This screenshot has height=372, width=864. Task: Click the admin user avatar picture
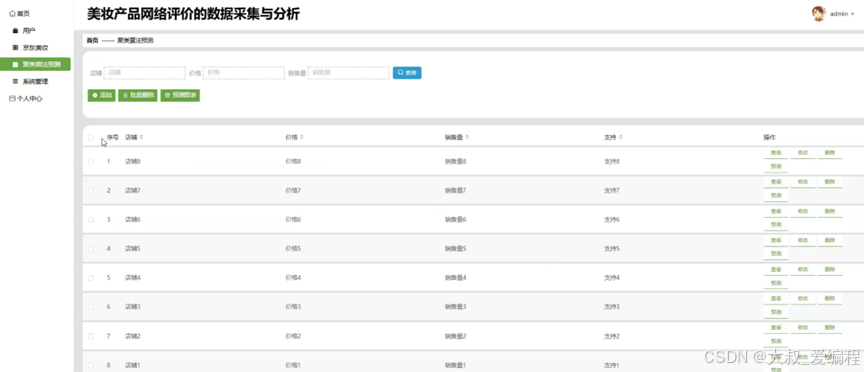(819, 14)
